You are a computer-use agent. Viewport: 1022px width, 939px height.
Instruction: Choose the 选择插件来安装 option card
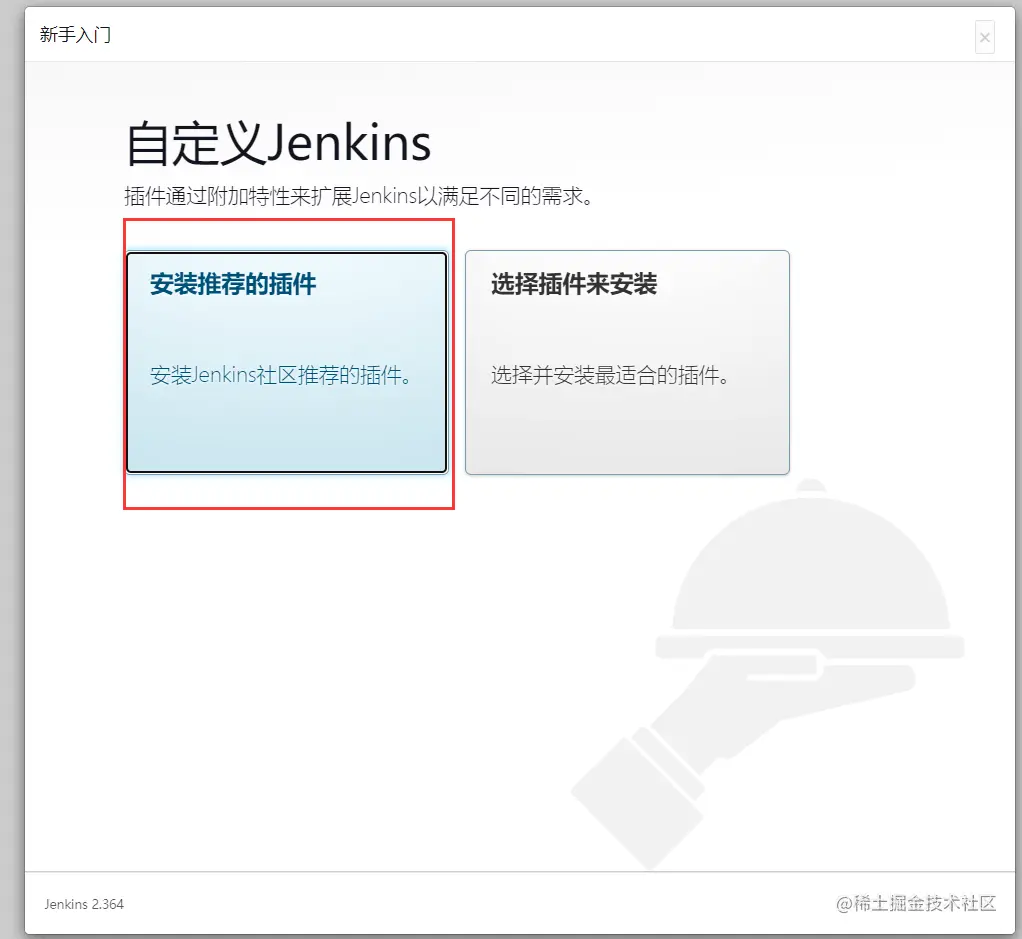[x=627, y=362]
